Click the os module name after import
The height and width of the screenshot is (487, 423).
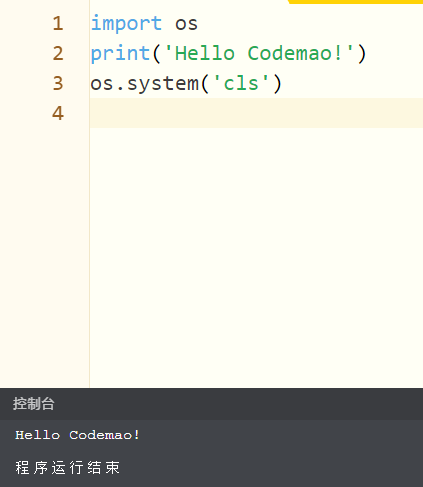186,24
